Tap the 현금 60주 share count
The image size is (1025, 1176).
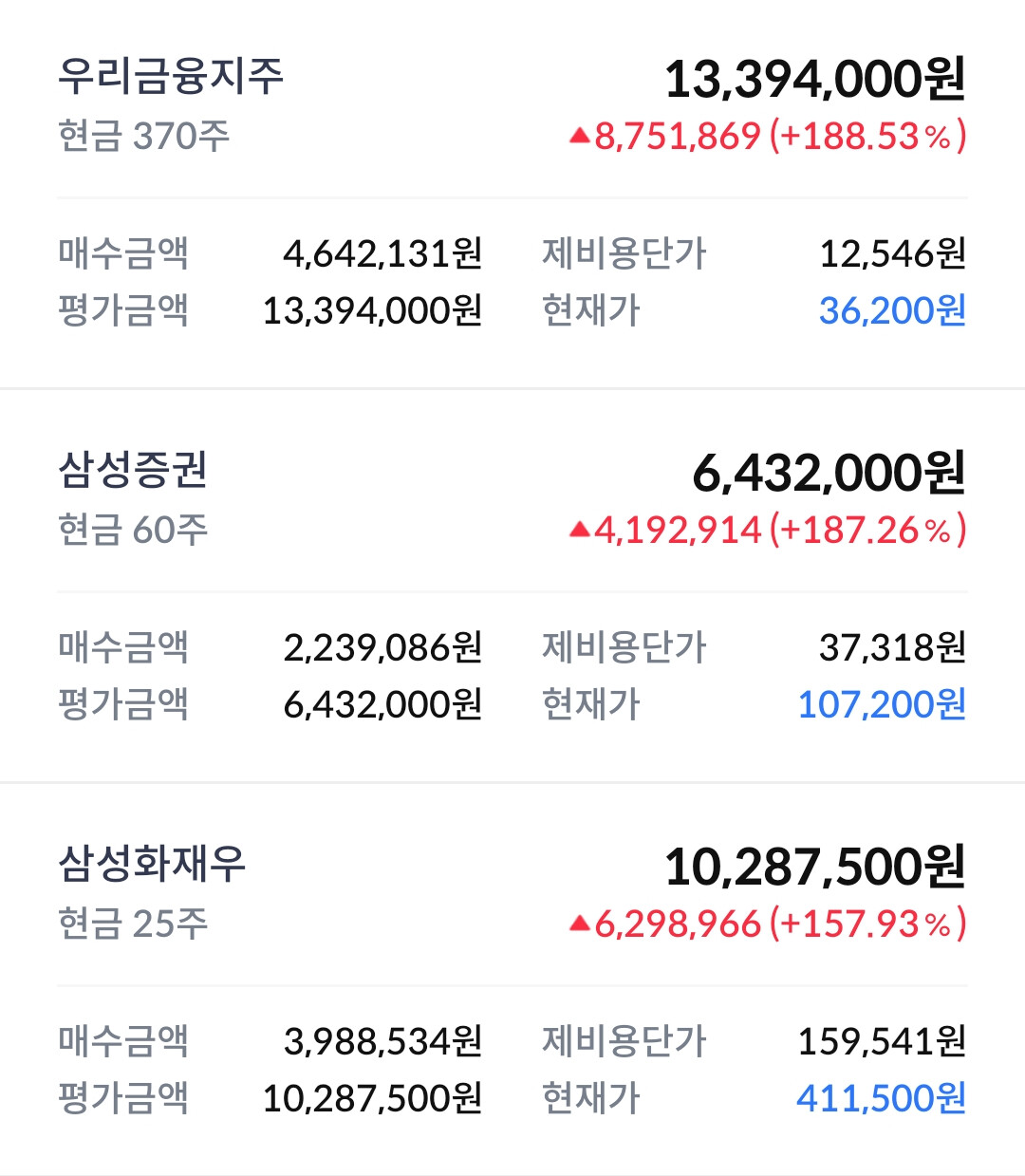click(133, 530)
